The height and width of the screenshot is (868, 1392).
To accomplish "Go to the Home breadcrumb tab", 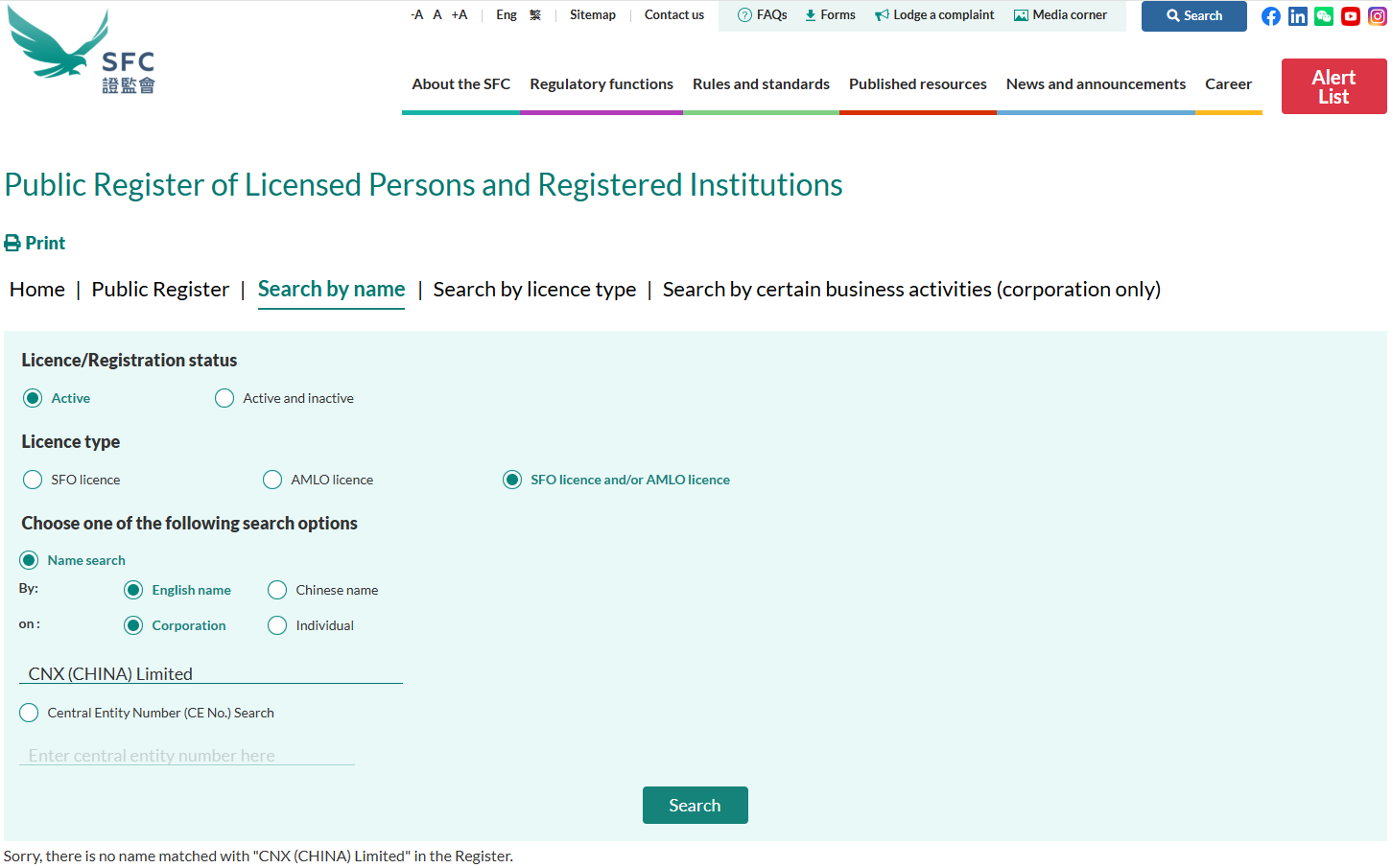I will tap(37, 290).
